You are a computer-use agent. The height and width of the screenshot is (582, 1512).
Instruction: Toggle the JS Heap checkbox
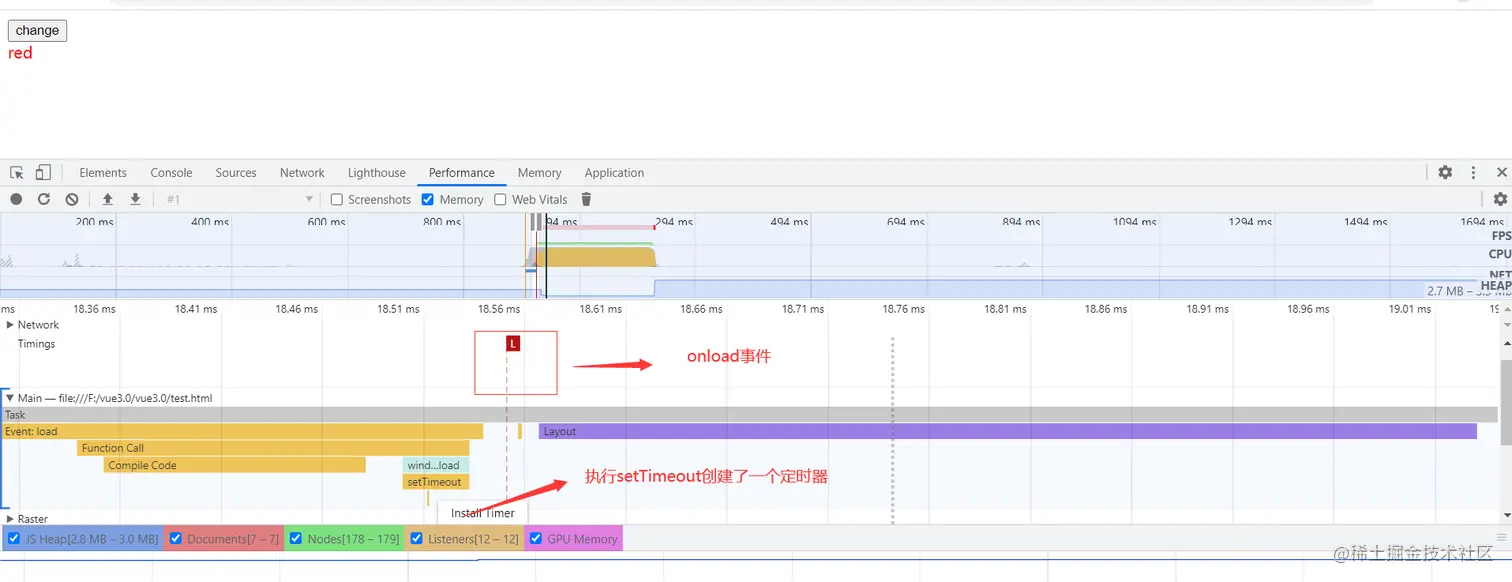(x=13, y=539)
